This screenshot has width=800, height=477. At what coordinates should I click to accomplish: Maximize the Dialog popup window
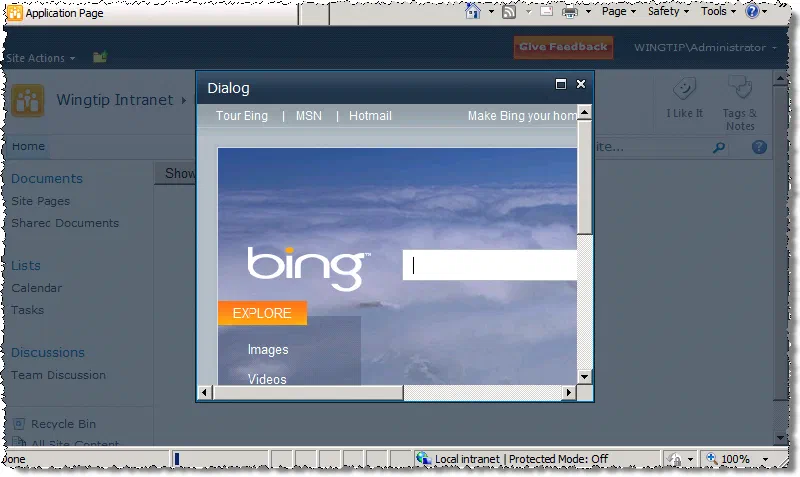pyautogui.click(x=561, y=84)
